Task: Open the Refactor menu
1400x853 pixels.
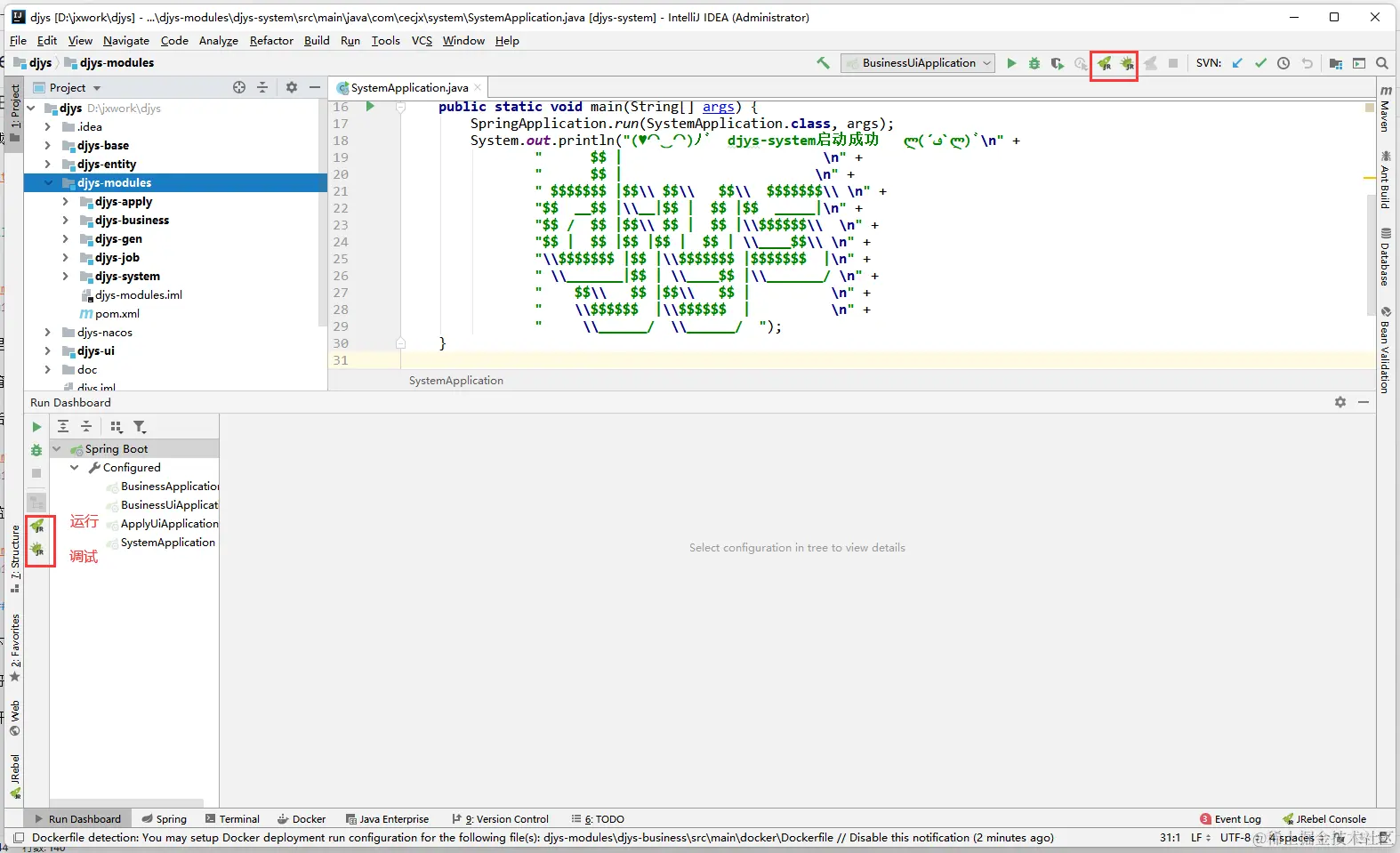Action: 271,41
